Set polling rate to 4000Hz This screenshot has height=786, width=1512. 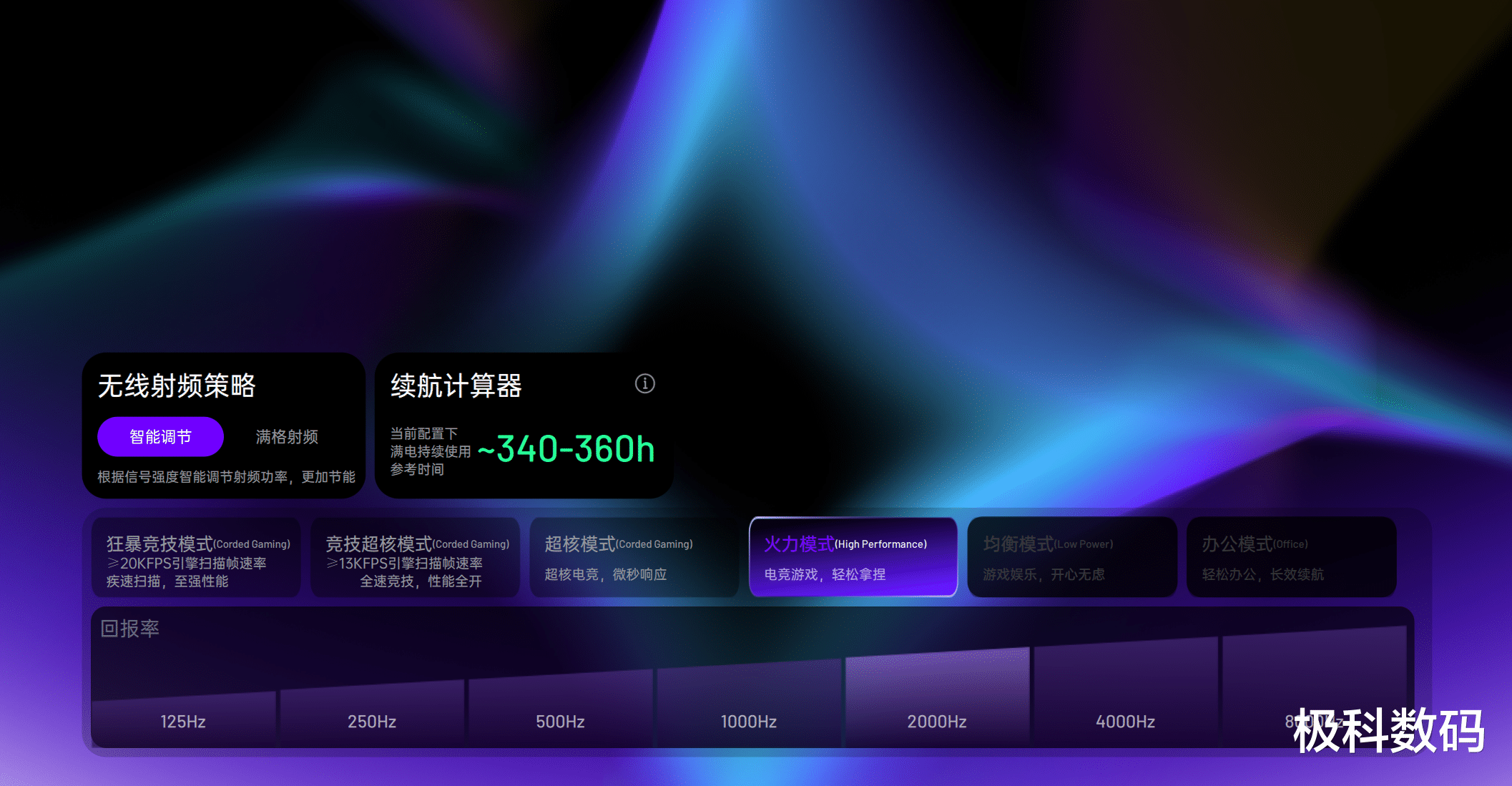1125,721
